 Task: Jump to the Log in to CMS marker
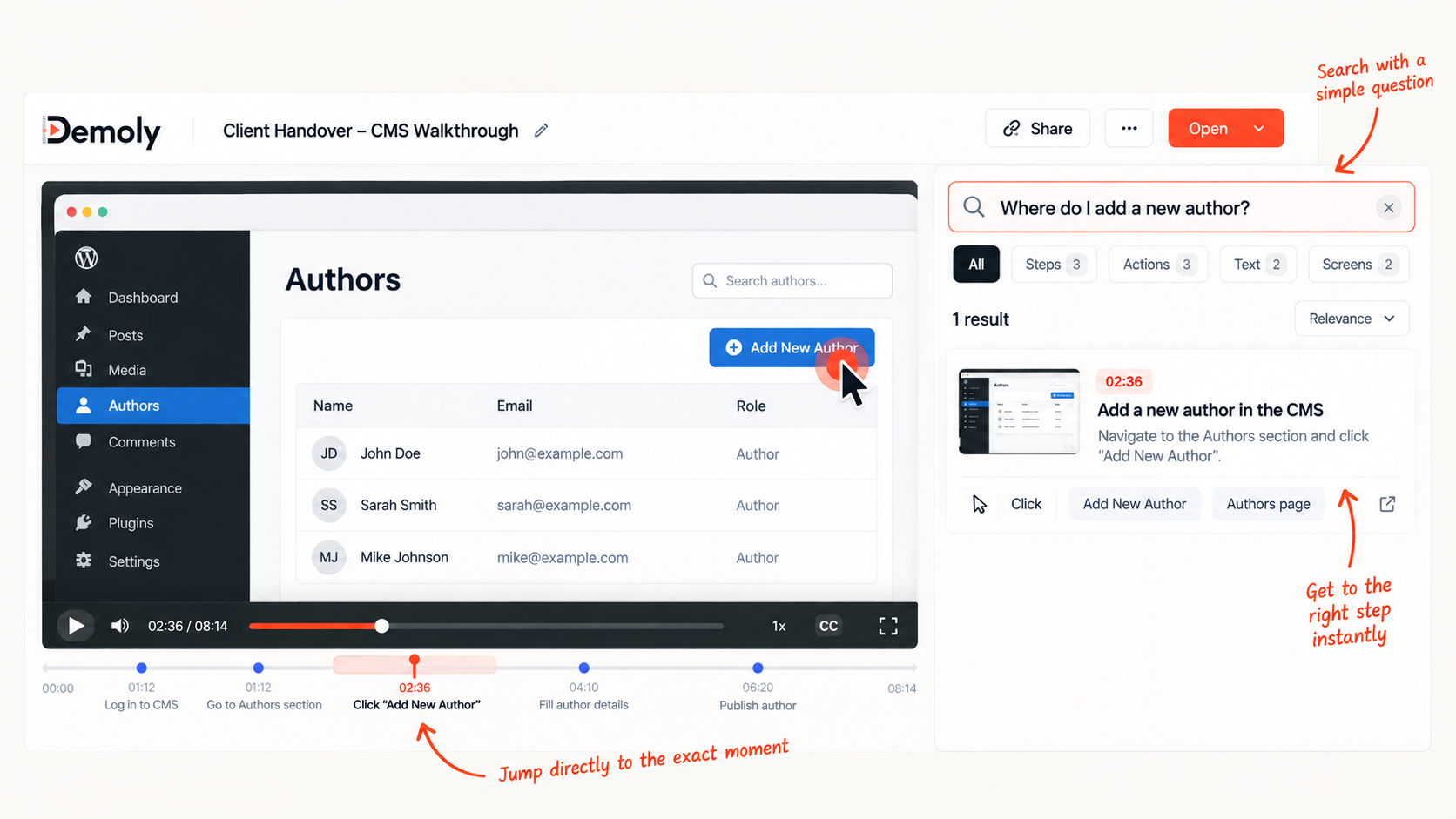pos(141,668)
